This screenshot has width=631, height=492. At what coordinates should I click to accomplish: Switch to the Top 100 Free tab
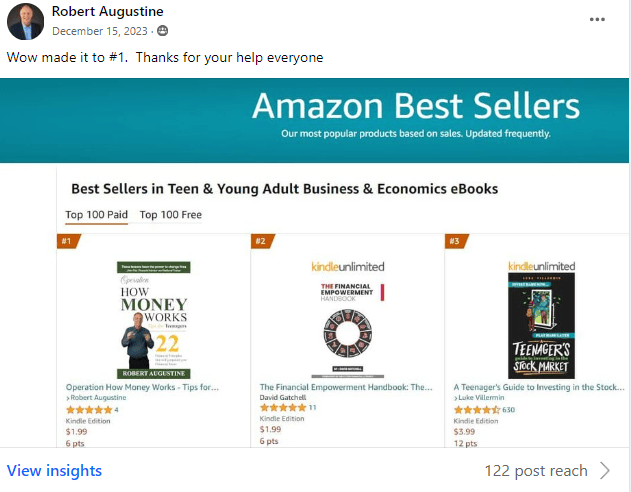(171, 214)
